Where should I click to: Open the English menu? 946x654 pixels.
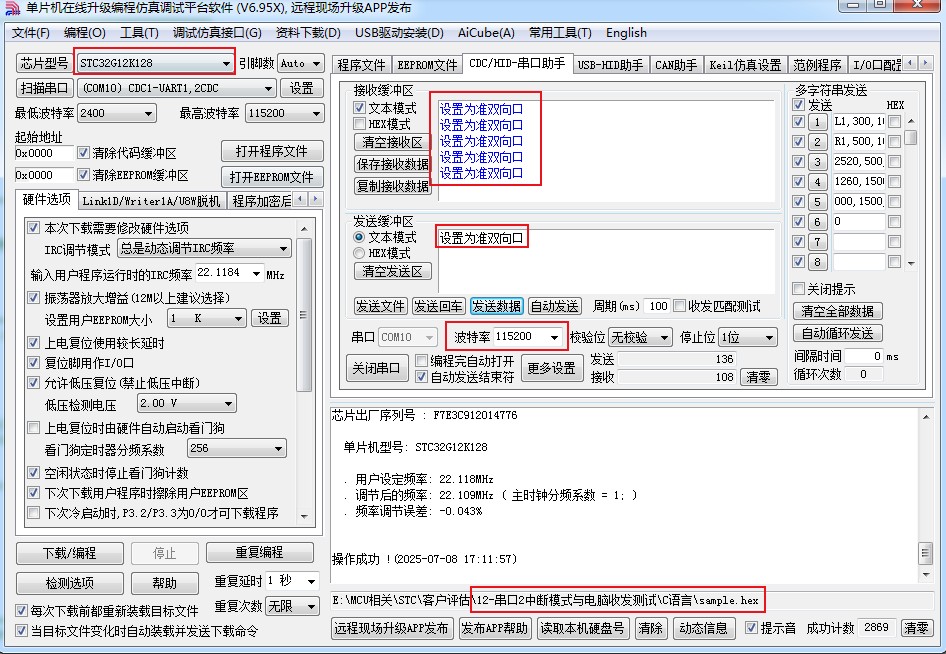coord(626,33)
